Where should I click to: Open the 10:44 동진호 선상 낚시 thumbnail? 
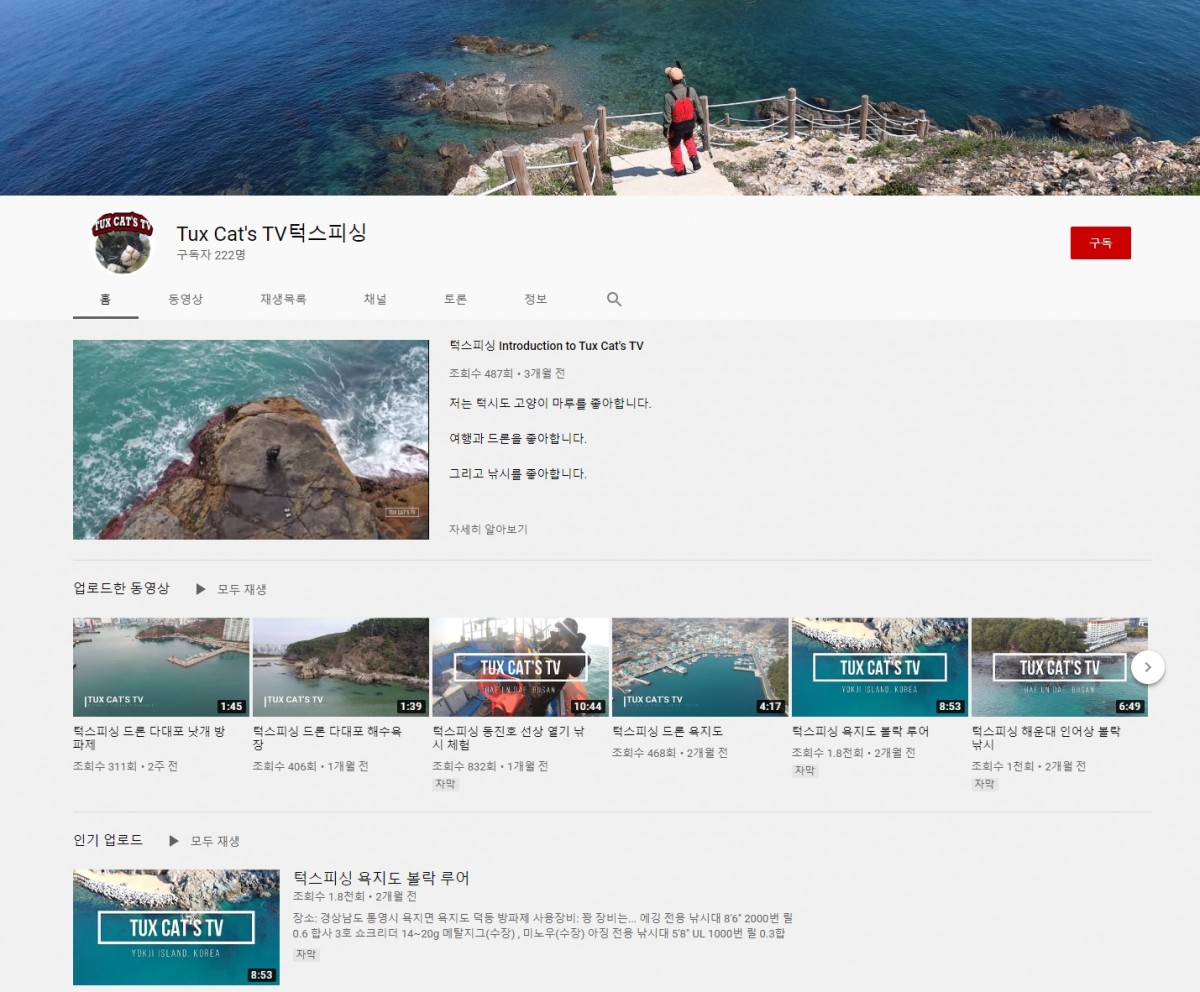tap(520, 667)
